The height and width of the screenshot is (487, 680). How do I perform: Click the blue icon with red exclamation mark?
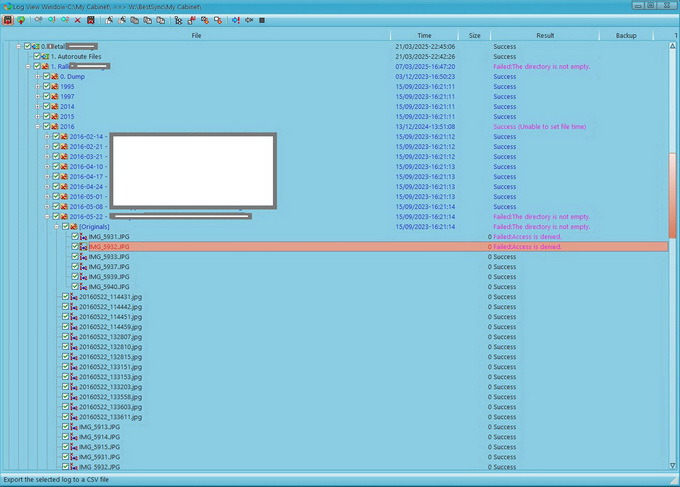(x=235, y=20)
